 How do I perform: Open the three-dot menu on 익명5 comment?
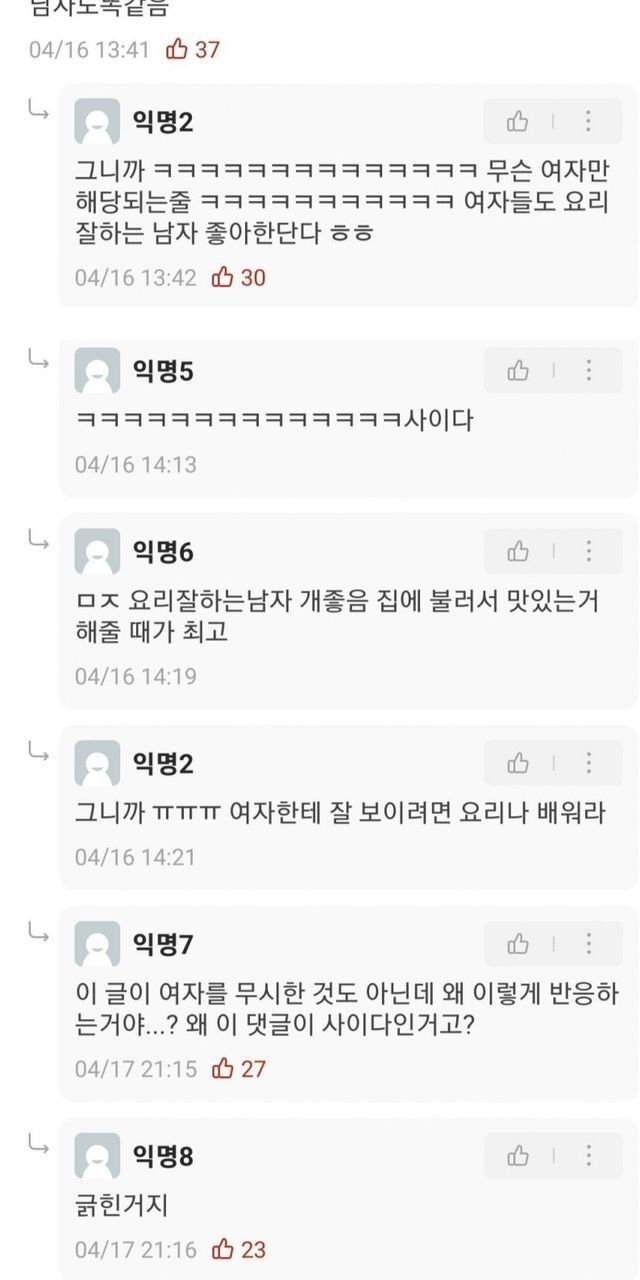point(588,371)
